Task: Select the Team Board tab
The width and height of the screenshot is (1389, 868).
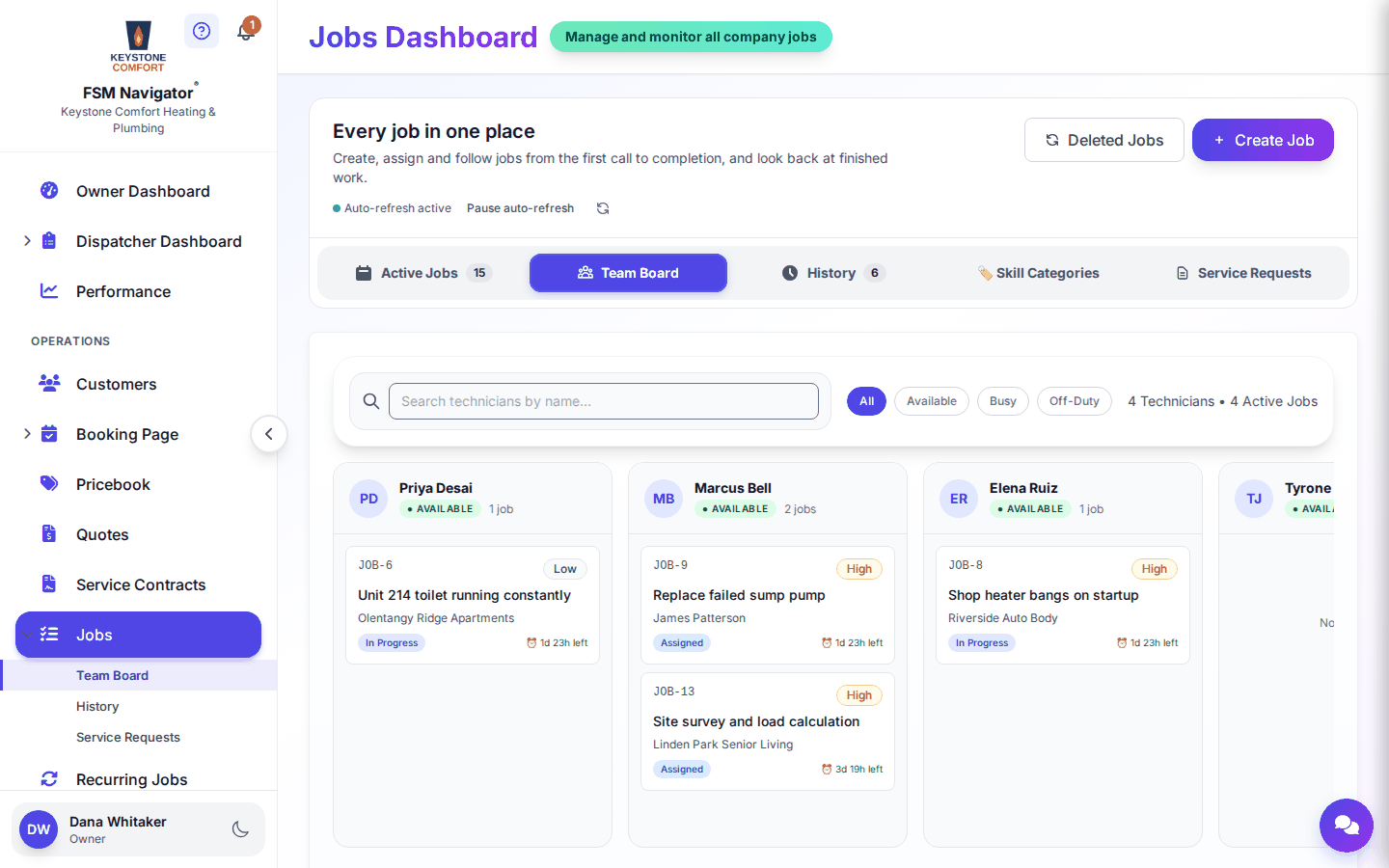Action: coord(628,273)
